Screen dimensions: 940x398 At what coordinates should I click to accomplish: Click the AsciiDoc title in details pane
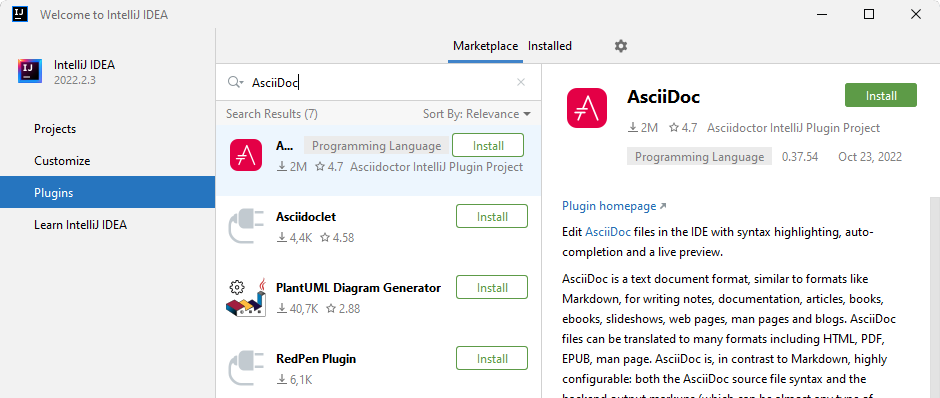click(664, 97)
